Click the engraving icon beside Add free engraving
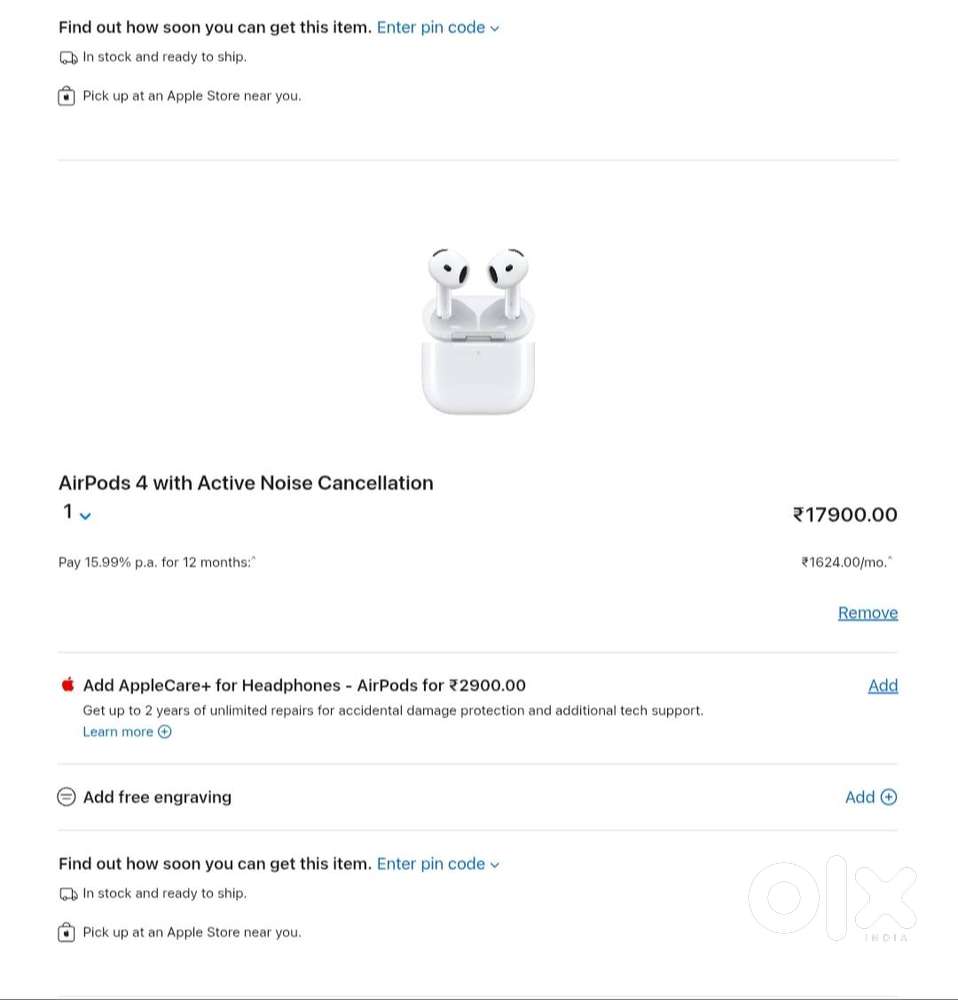The image size is (958, 1000). pyautogui.click(x=67, y=797)
